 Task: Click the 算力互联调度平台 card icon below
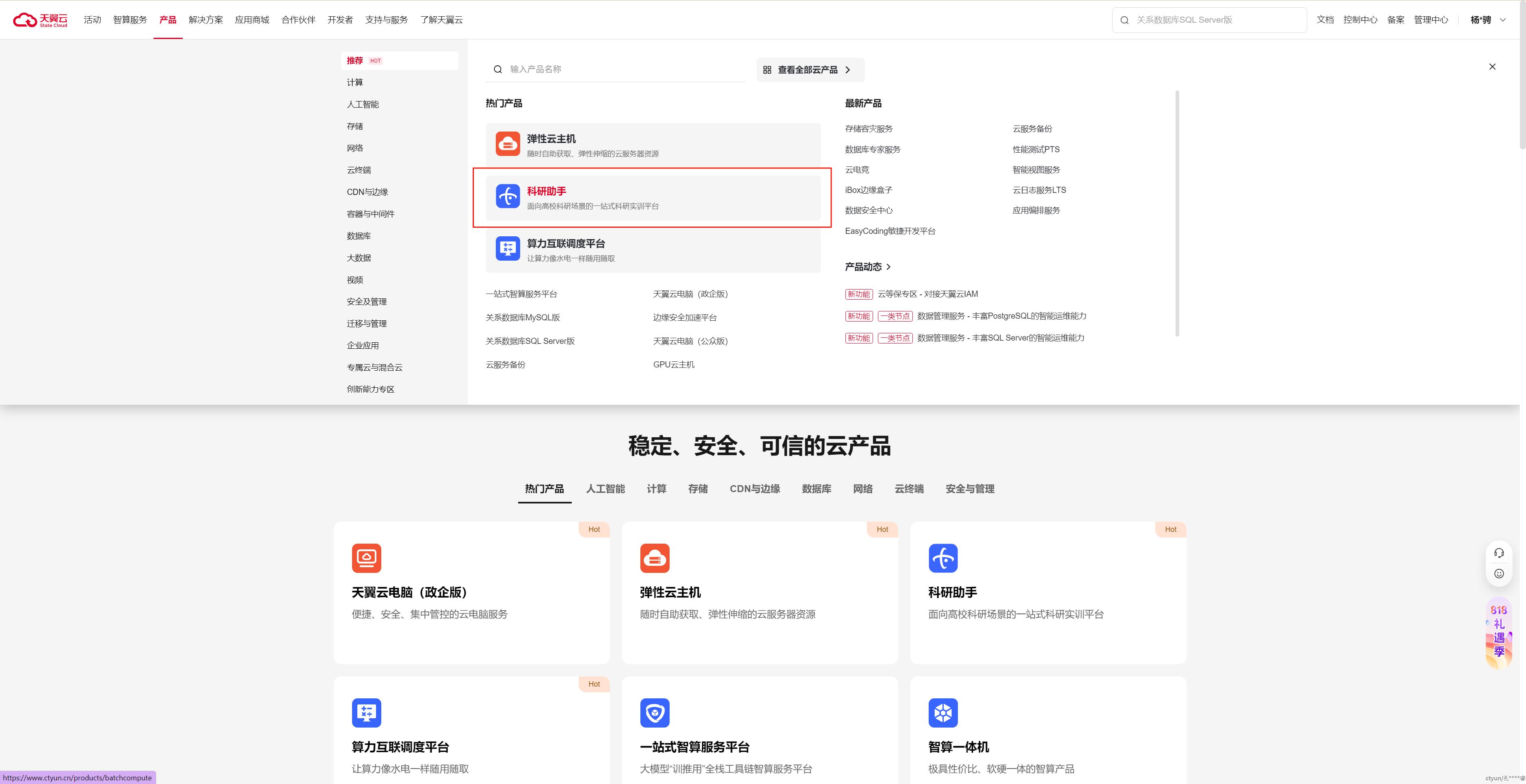pyautogui.click(x=366, y=713)
